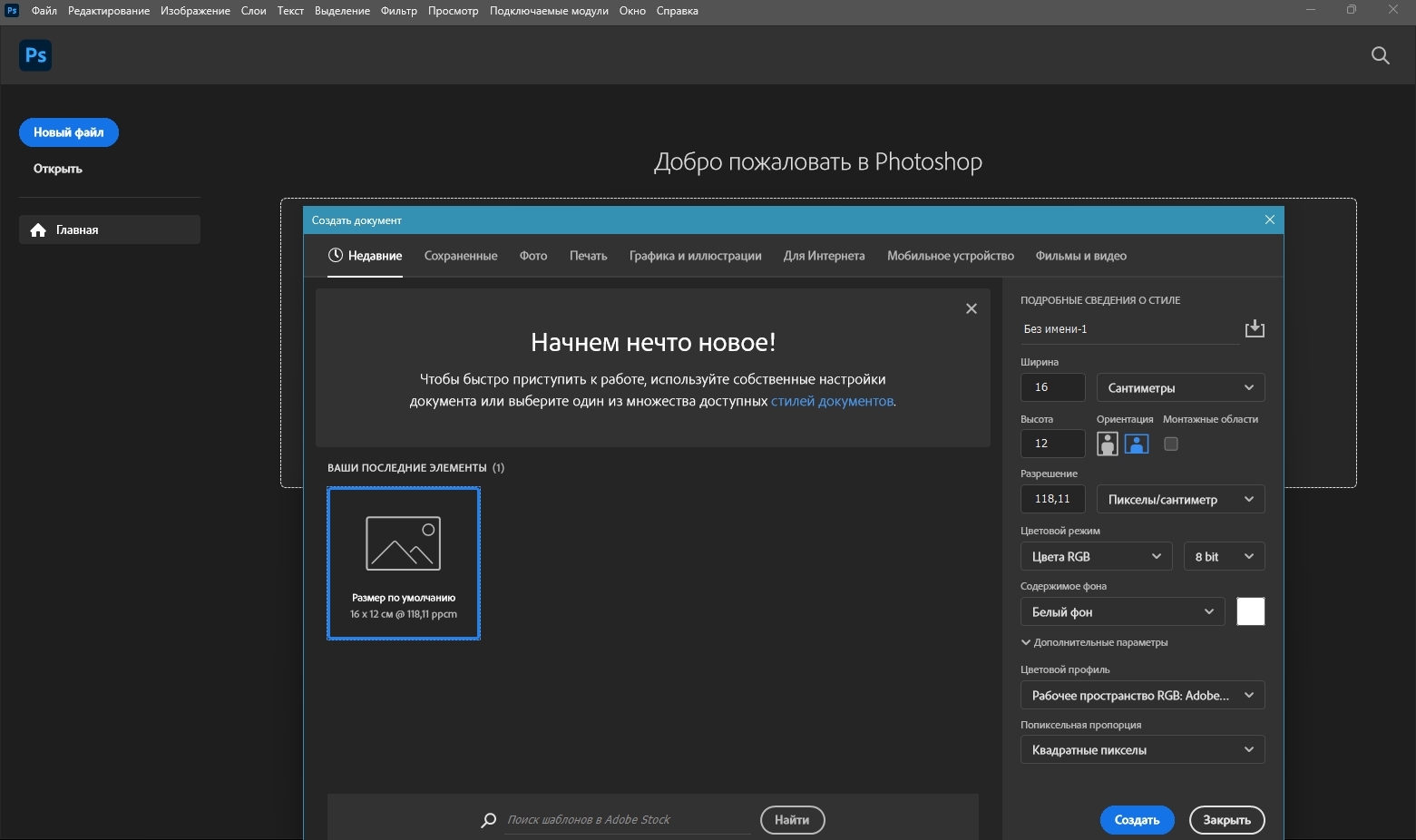Select landscape orientation icon
Image resolution: width=1416 pixels, height=840 pixels.
1137,444
